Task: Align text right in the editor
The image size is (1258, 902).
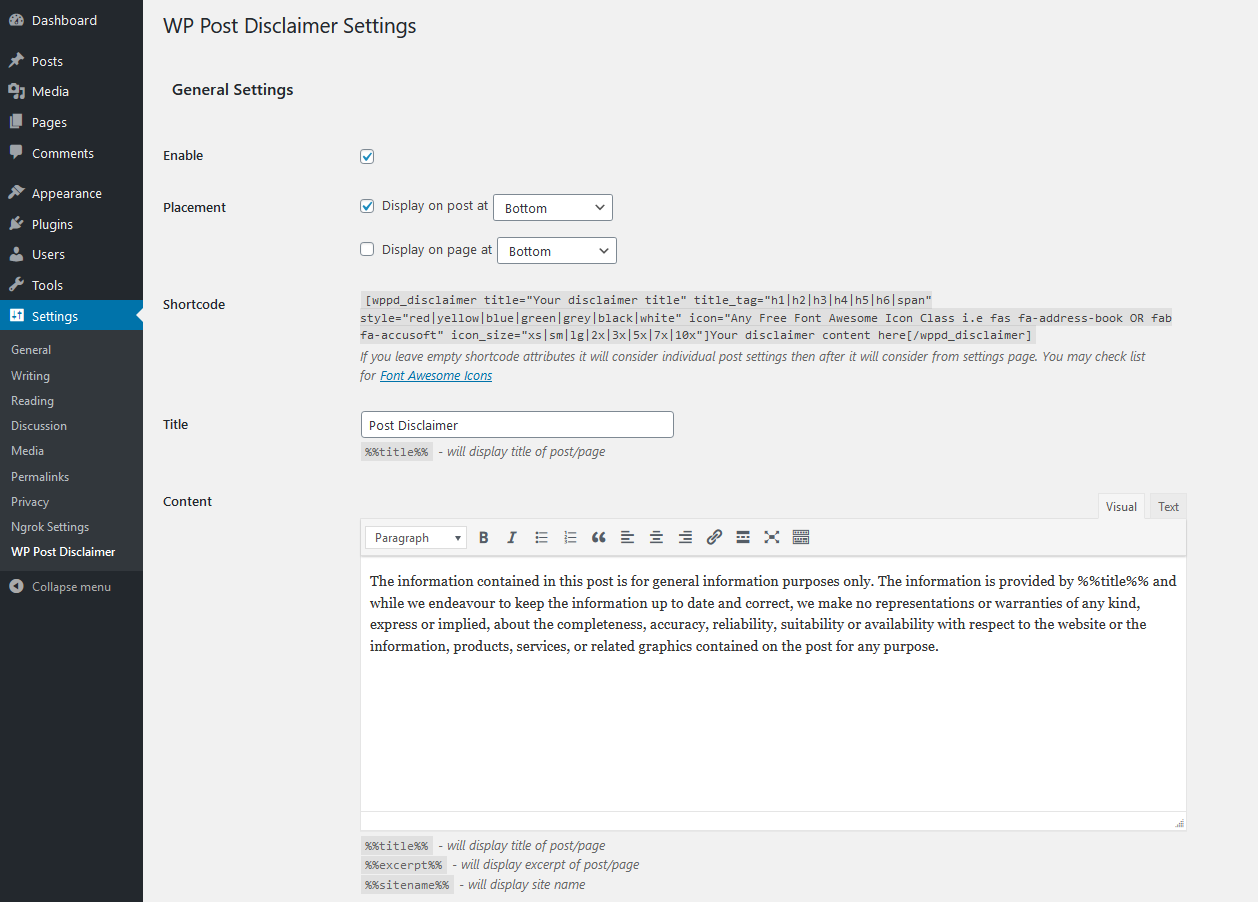Action: point(685,538)
